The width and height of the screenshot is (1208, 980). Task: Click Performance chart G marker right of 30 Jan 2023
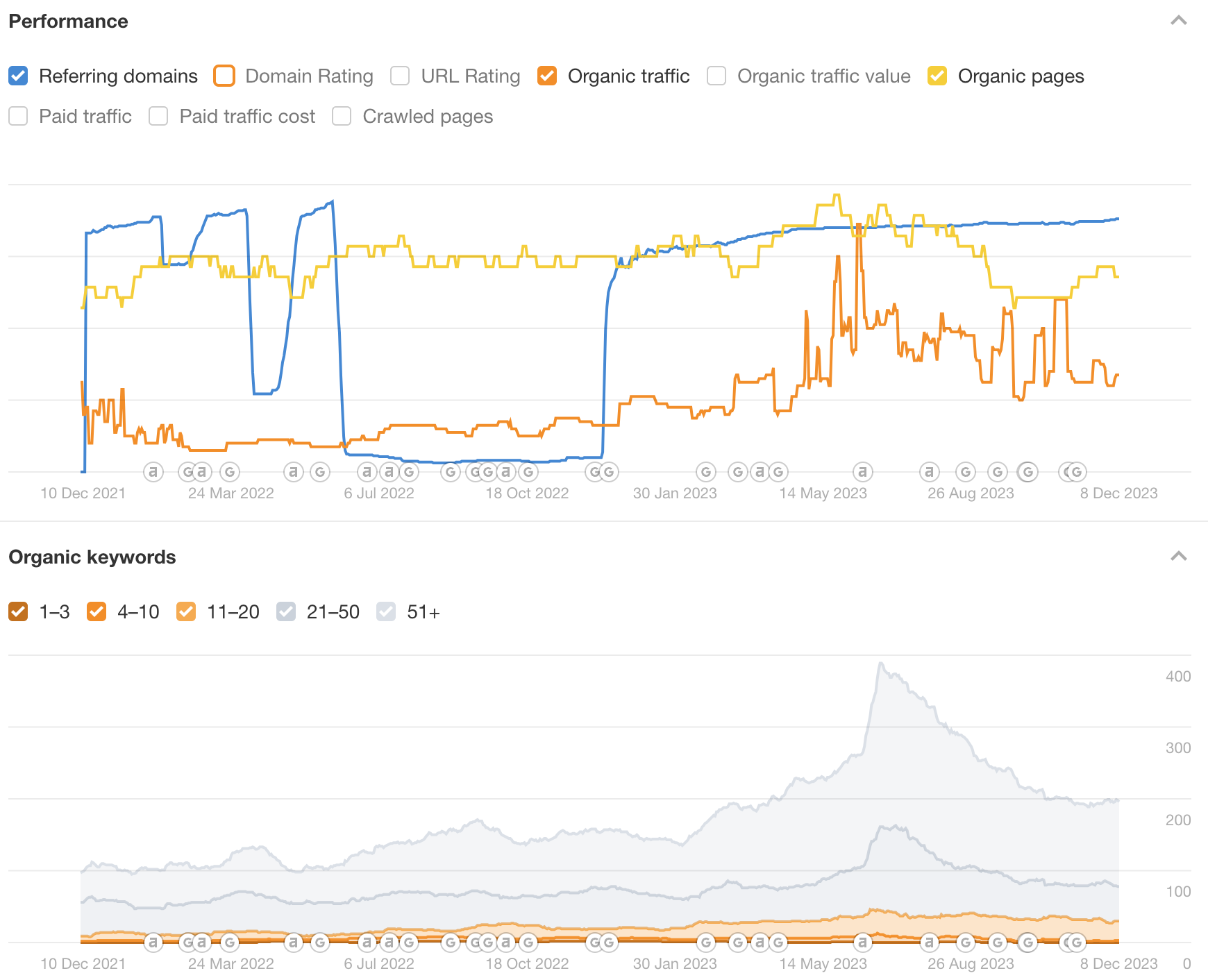[x=706, y=472]
